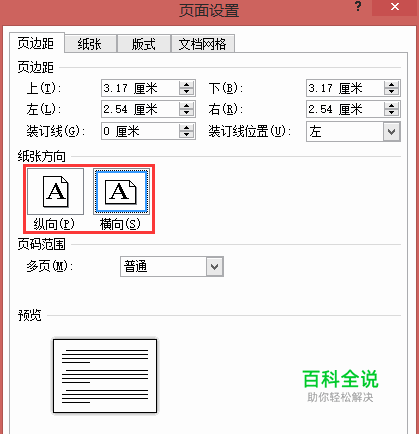Click the 横向(S) label text
The height and width of the screenshot is (434, 419).
point(120,224)
